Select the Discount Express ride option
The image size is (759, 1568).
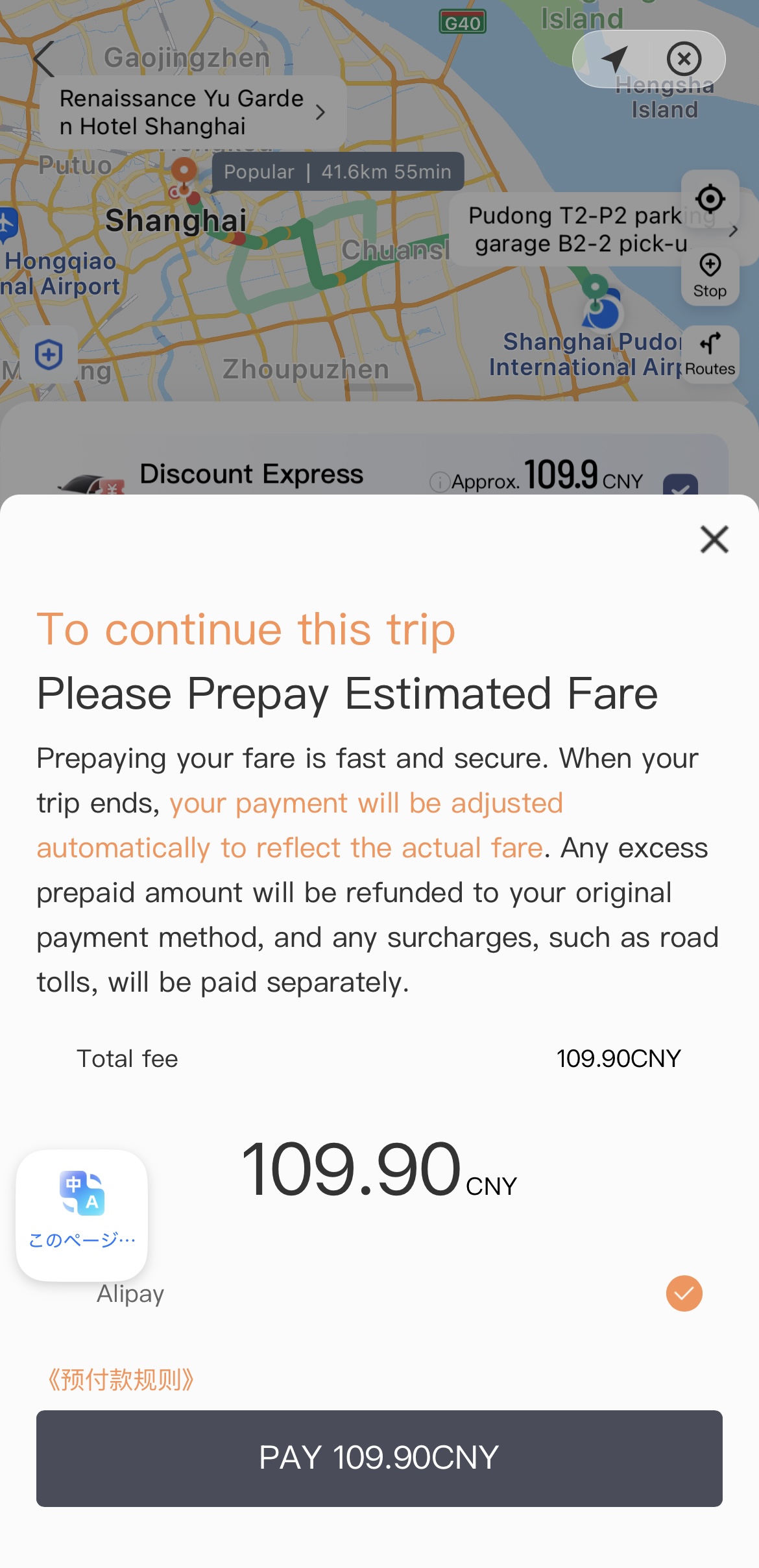[252, 474]
